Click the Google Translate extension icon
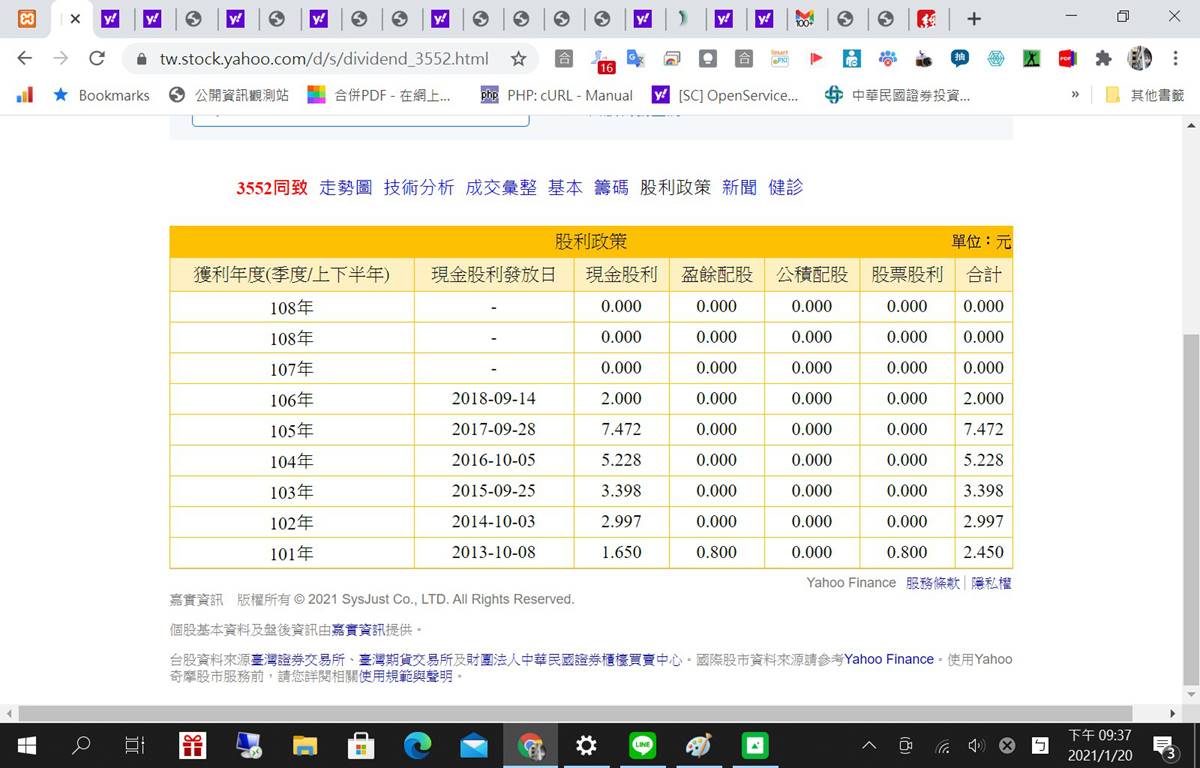 (x=635, y=59)
